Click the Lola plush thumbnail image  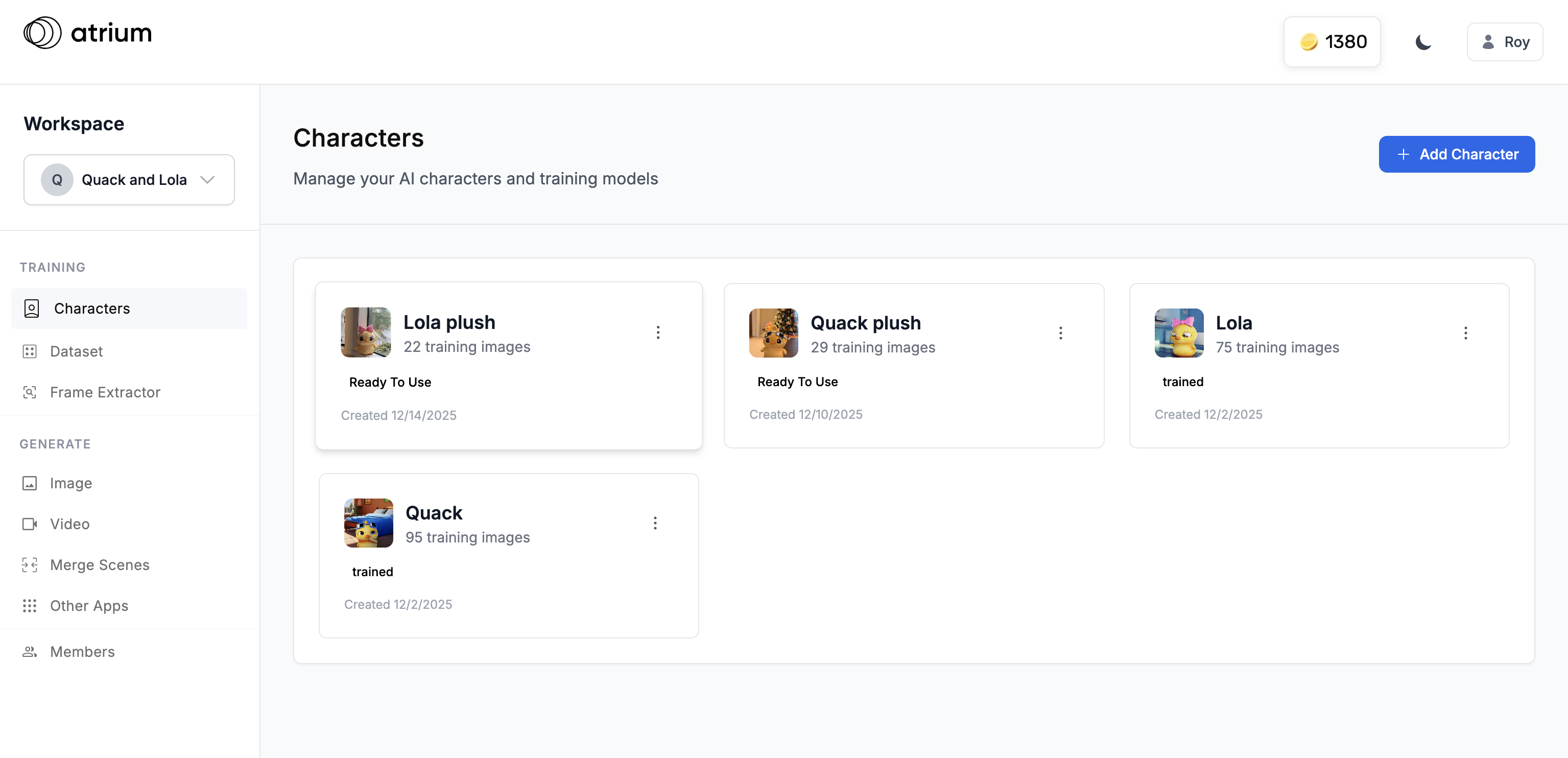[x=365, y=333]
